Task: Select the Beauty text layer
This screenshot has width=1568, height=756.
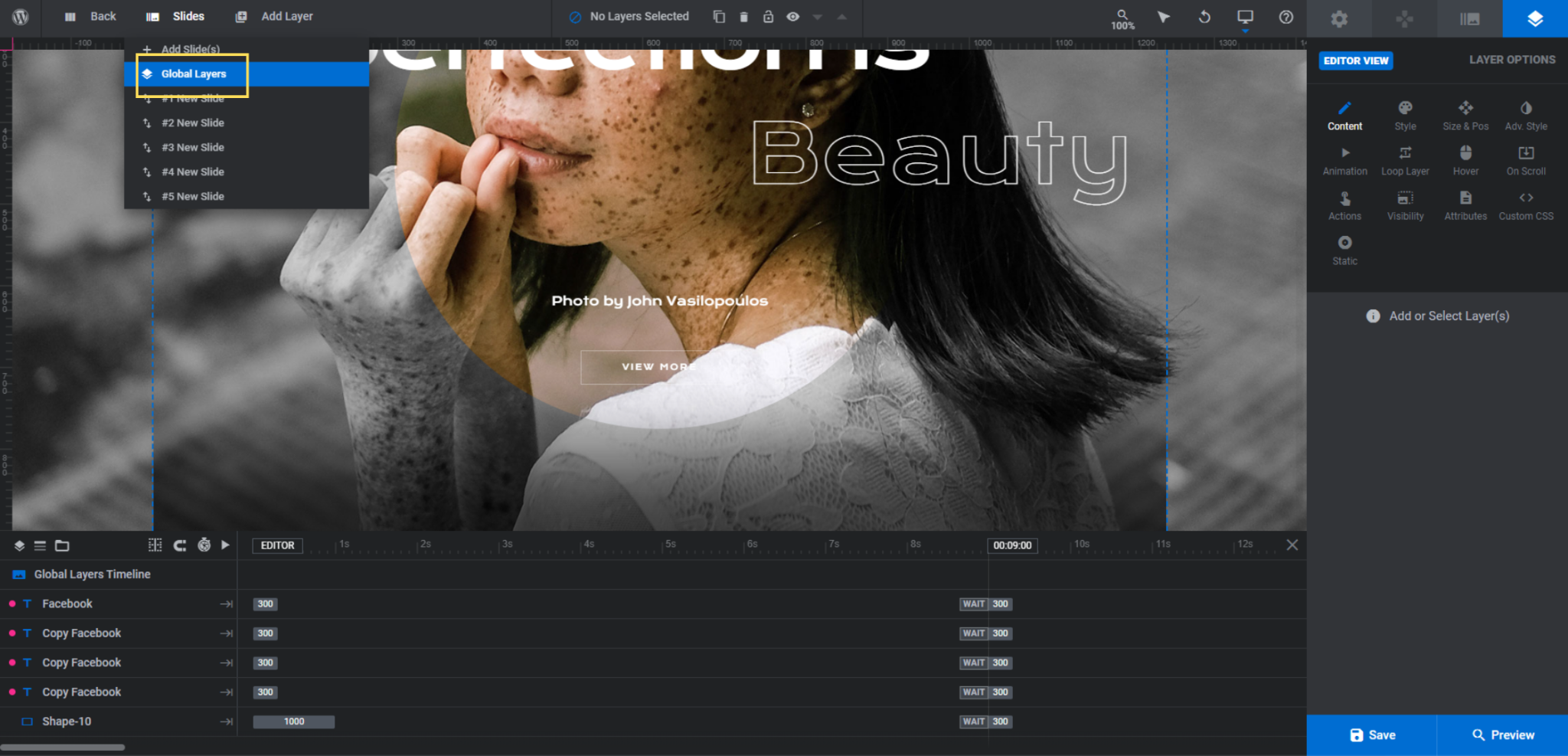Action: tap(940, 162)
